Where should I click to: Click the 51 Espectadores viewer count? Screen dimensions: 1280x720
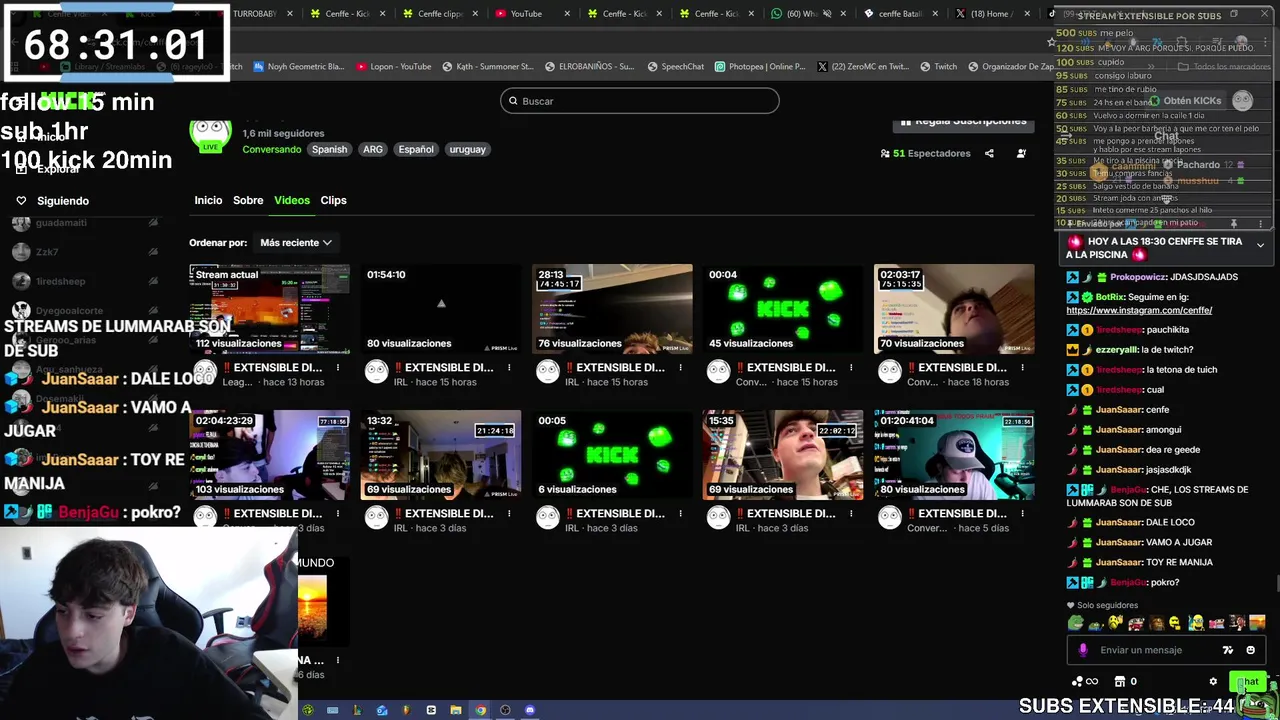tap(925, 153)
